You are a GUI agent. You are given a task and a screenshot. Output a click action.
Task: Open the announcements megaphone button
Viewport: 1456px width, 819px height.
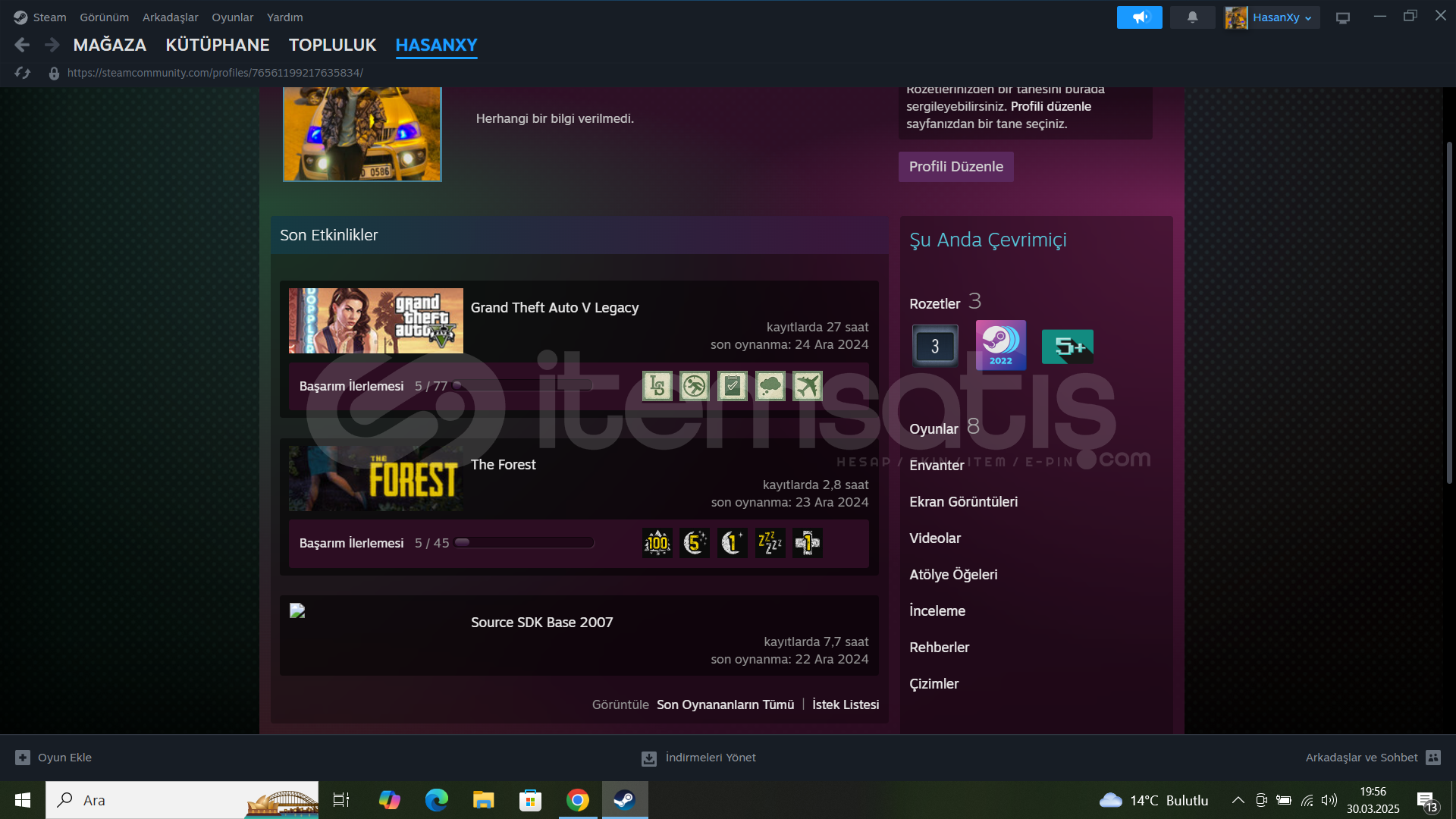1139,17
